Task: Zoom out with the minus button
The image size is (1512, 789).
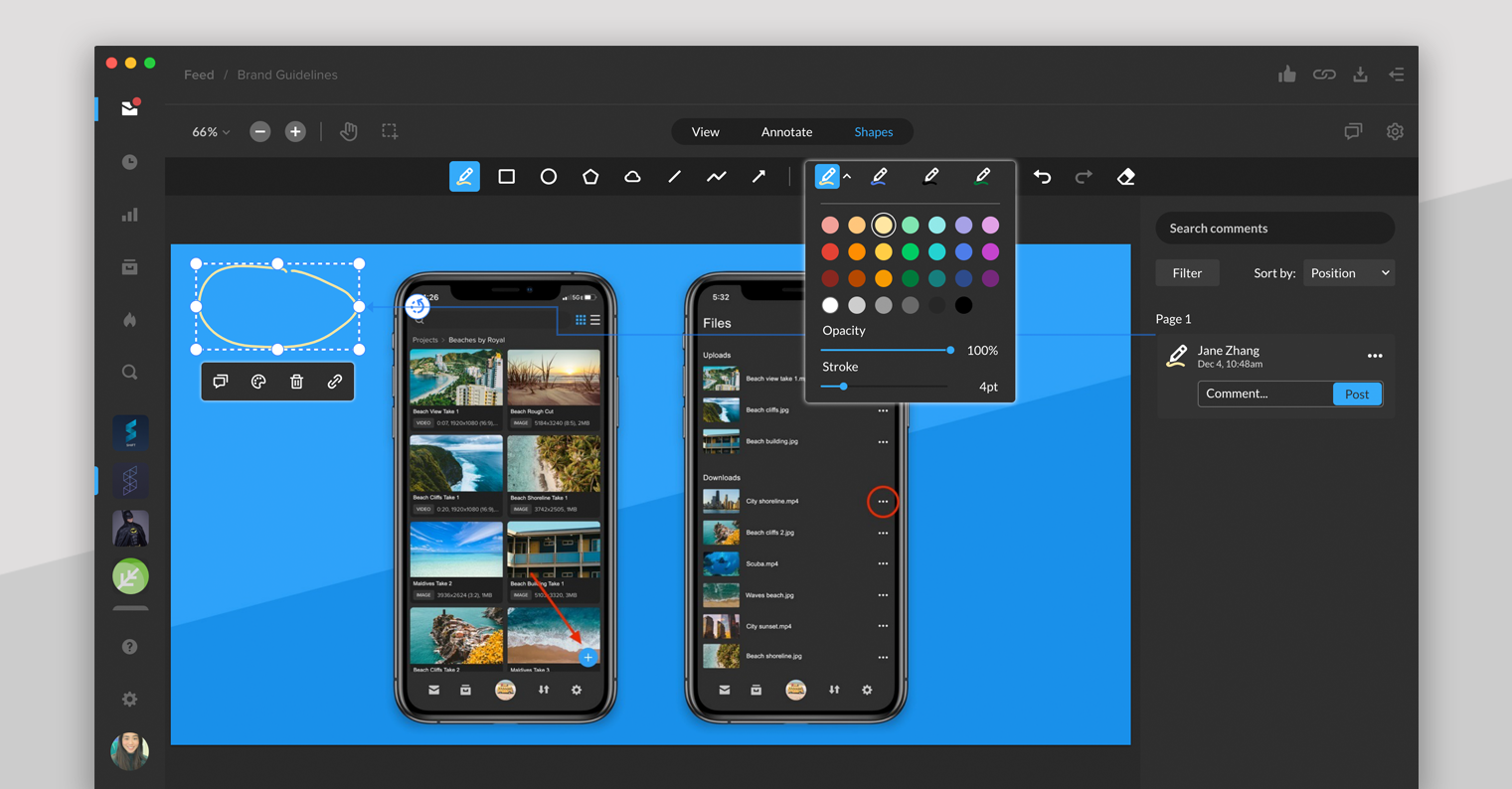Action: (x=259, y=131)
